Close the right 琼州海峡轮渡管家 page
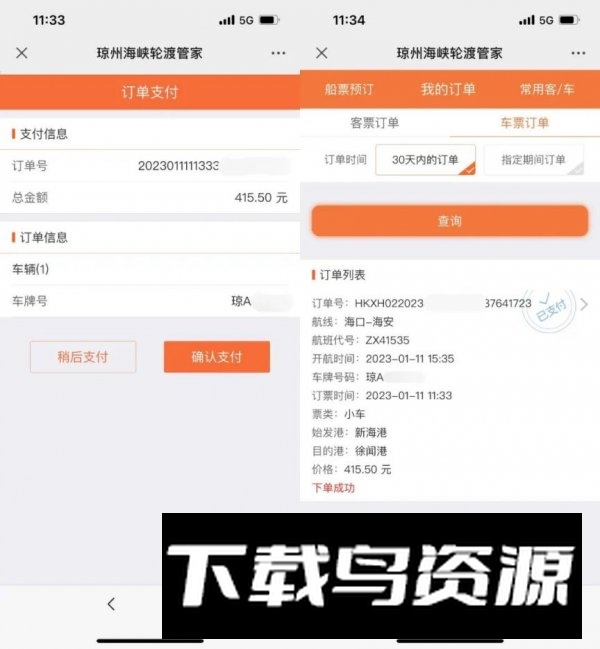This screenshot has width=600, height=649. [x=322, y=53]
